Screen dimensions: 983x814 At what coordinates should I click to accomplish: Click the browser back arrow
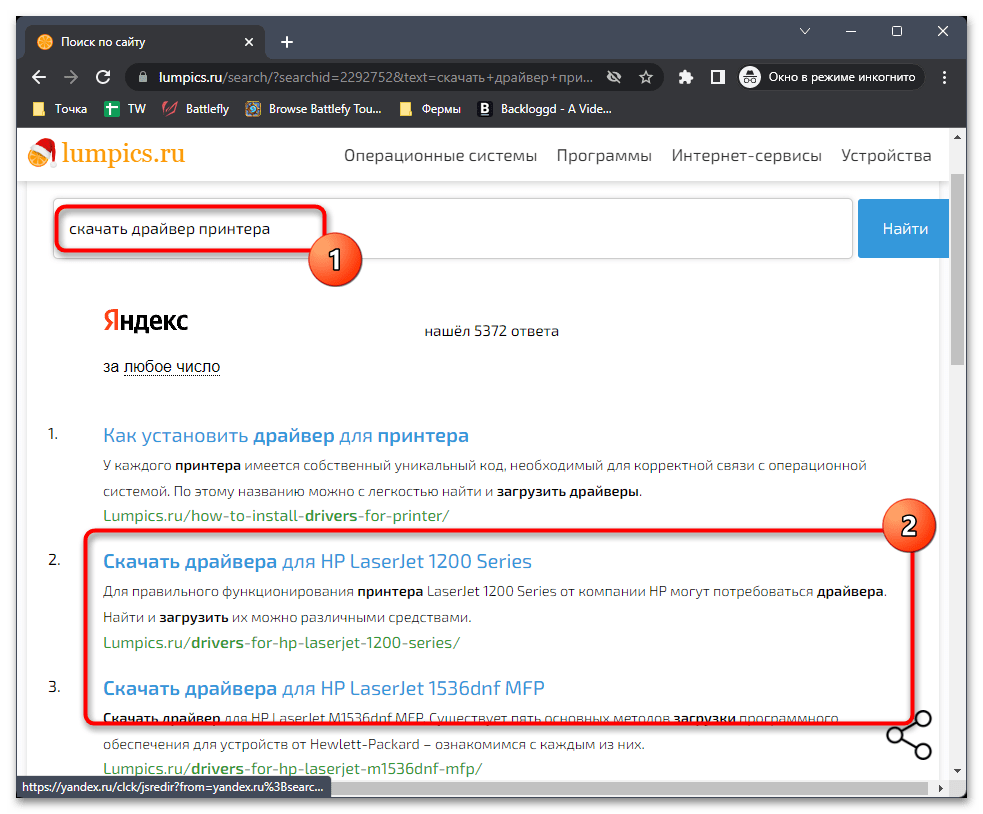[x=39, y=77]
